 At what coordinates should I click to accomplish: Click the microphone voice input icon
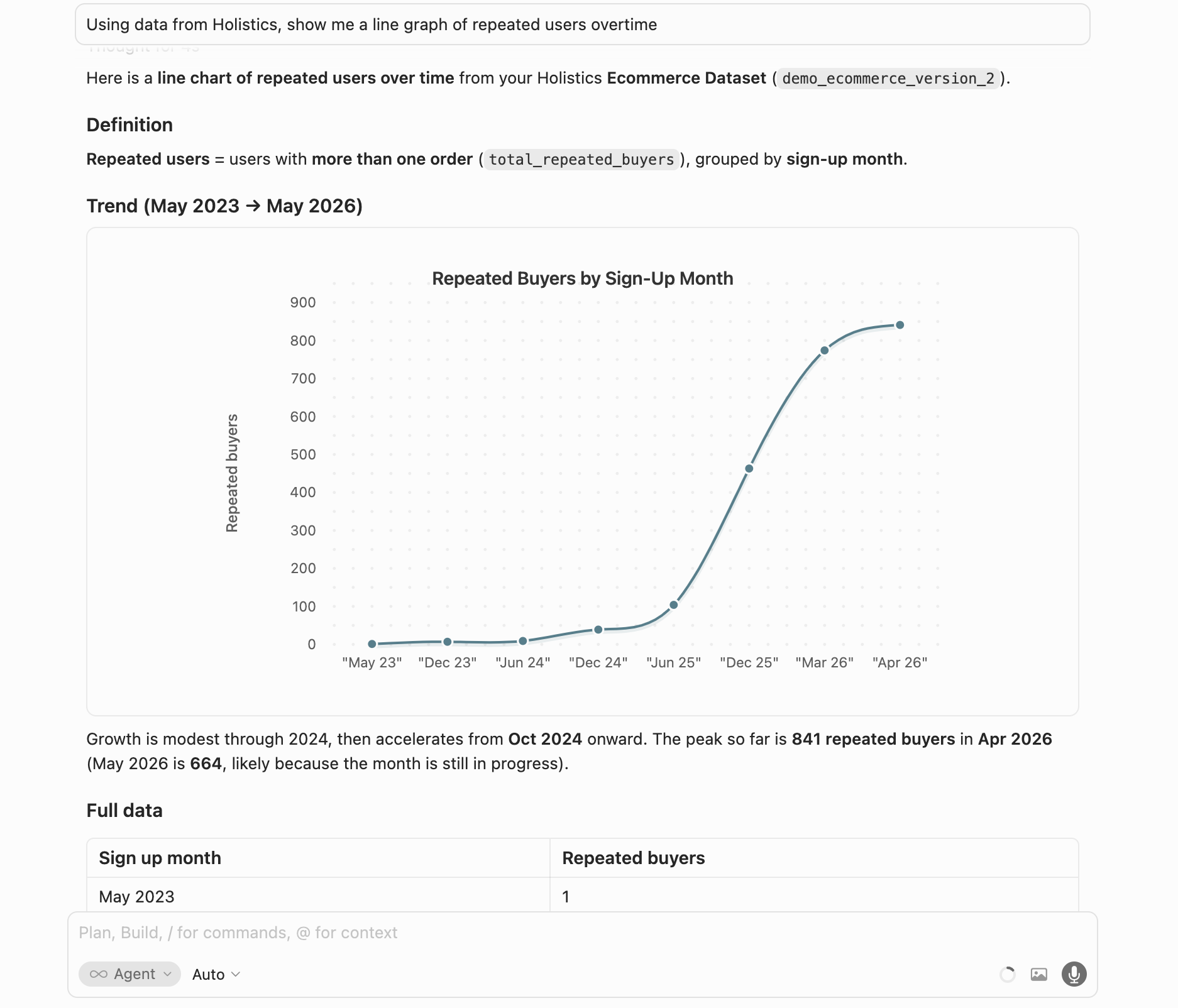click(1074, 974)
